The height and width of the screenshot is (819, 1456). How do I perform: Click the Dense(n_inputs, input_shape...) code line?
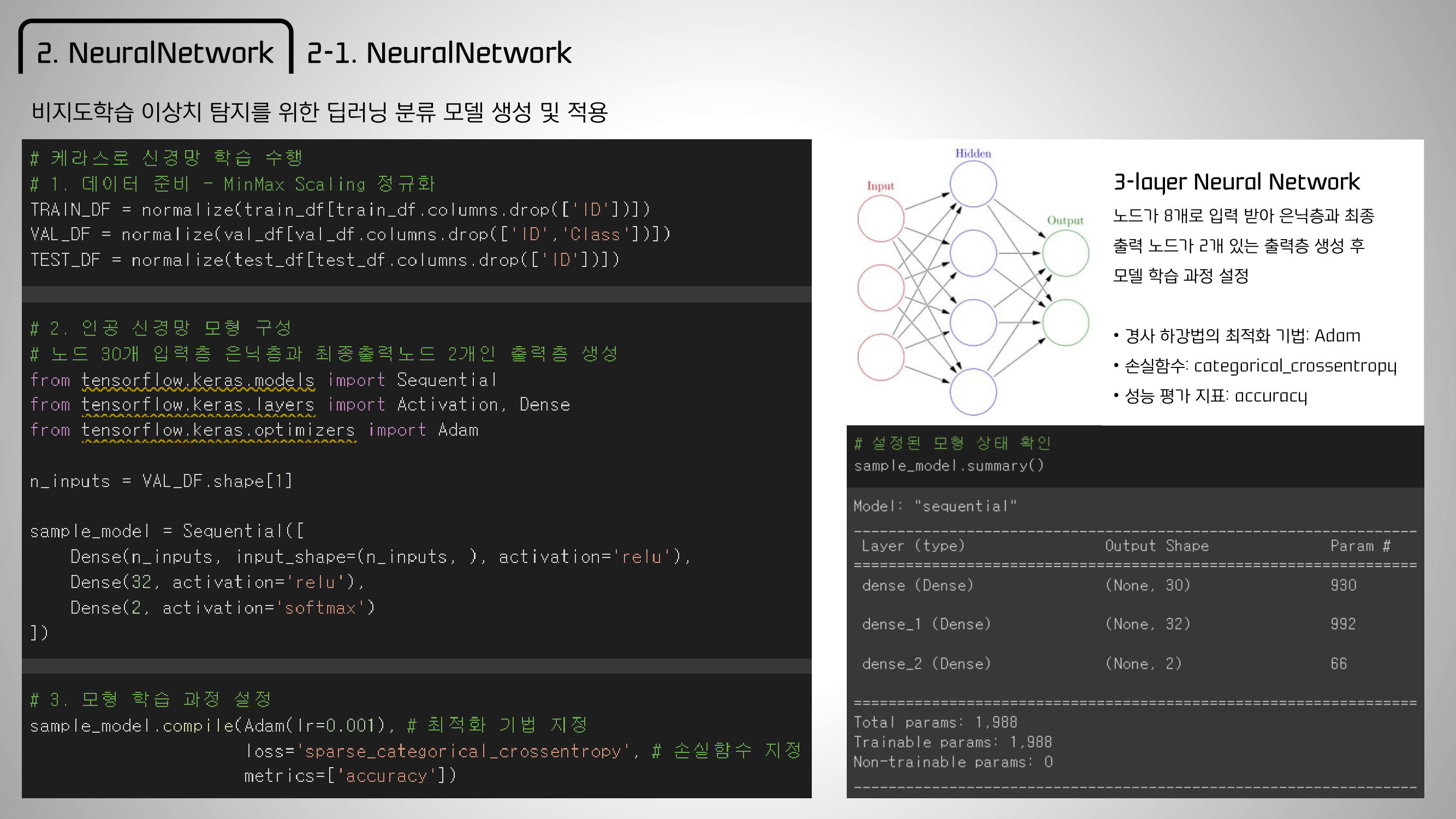(x=381, y=557)
